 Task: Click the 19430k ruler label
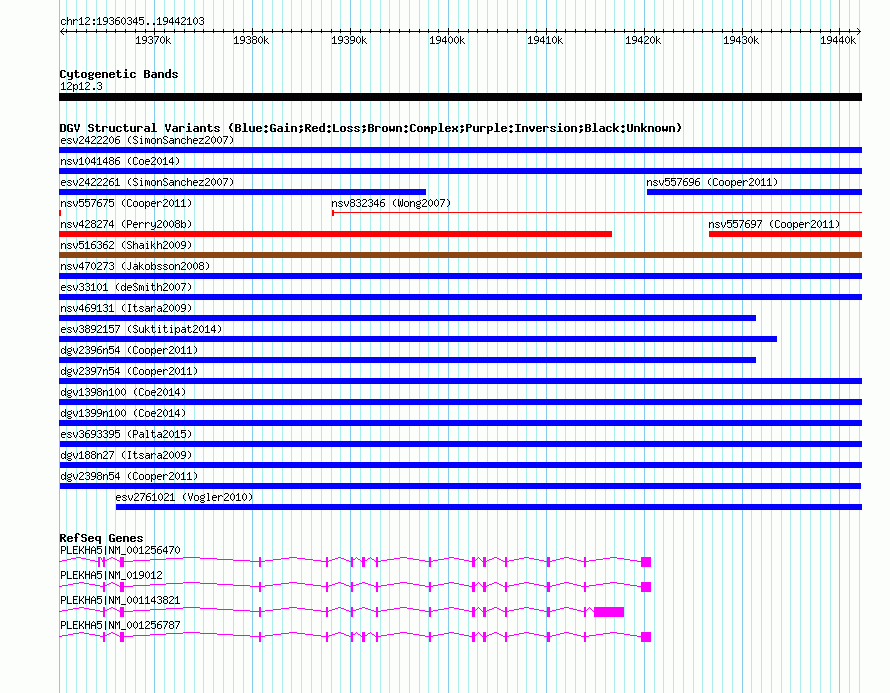[741, 40]
